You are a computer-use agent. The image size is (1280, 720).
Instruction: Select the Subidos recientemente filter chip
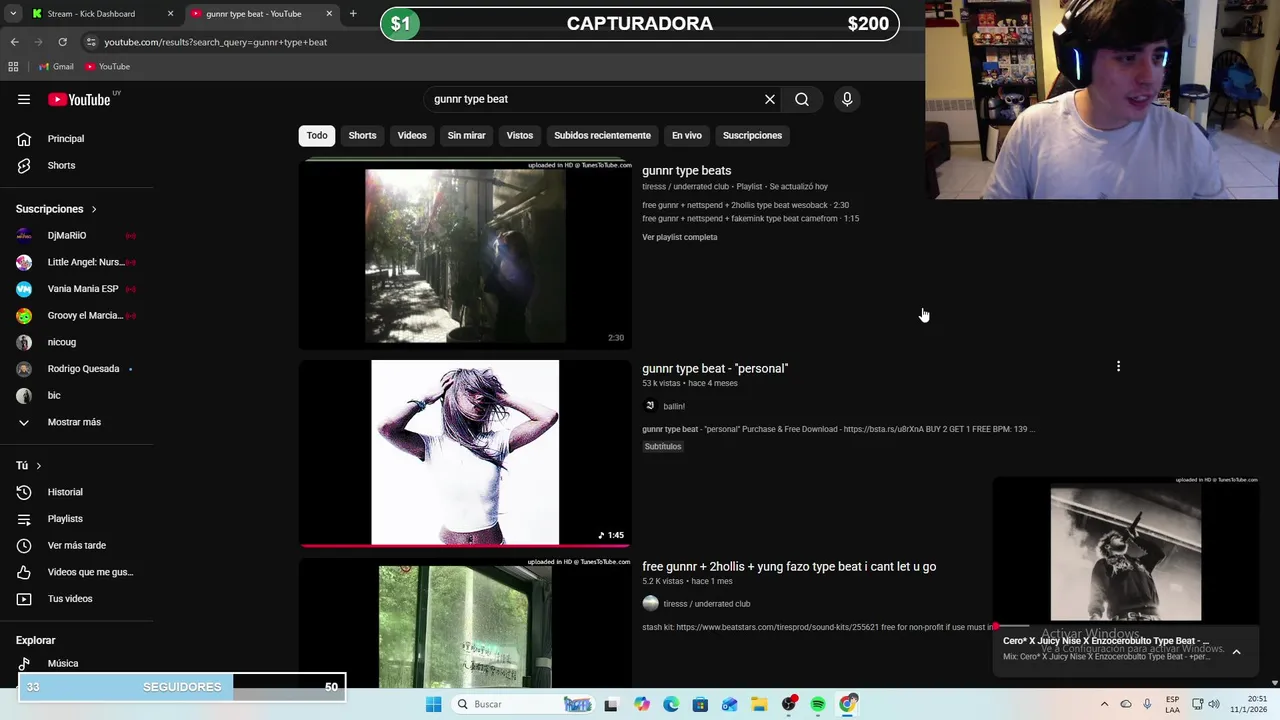[602, 135]
